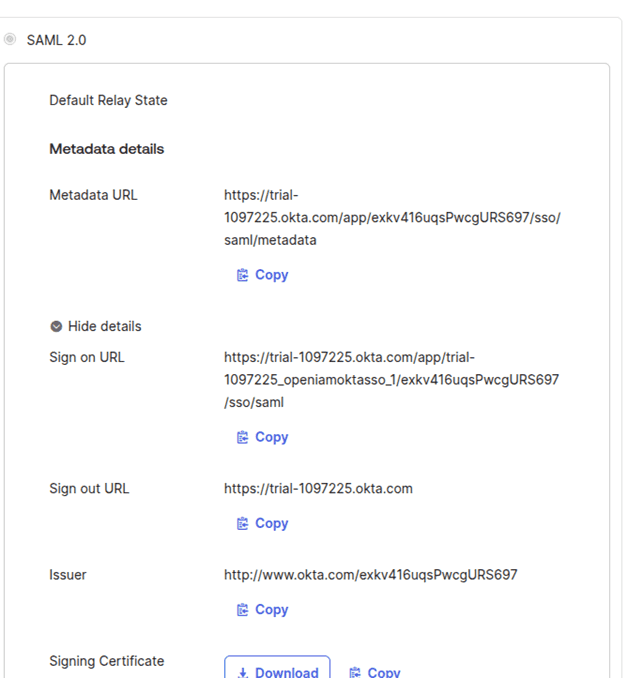Copy the Issuer value via Copy link
643x678 pixels.
[271, 609]
